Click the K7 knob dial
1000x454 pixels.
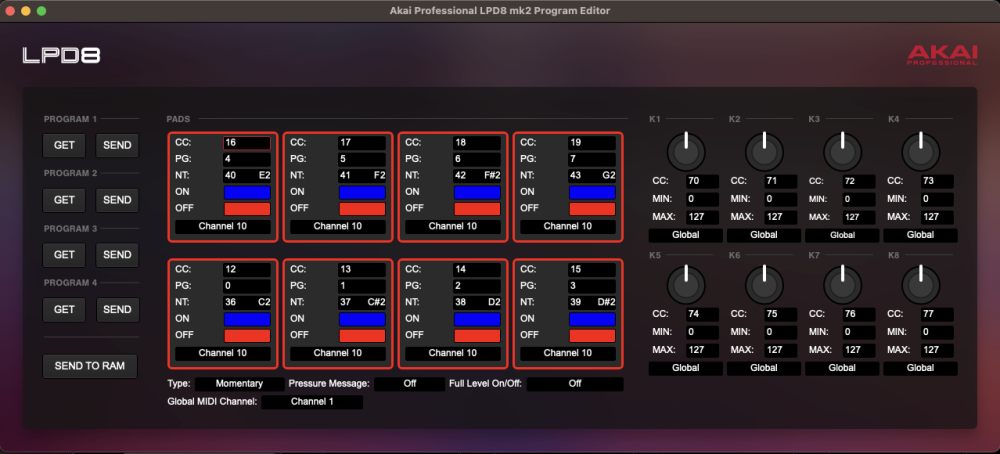[x=842, y=284]
